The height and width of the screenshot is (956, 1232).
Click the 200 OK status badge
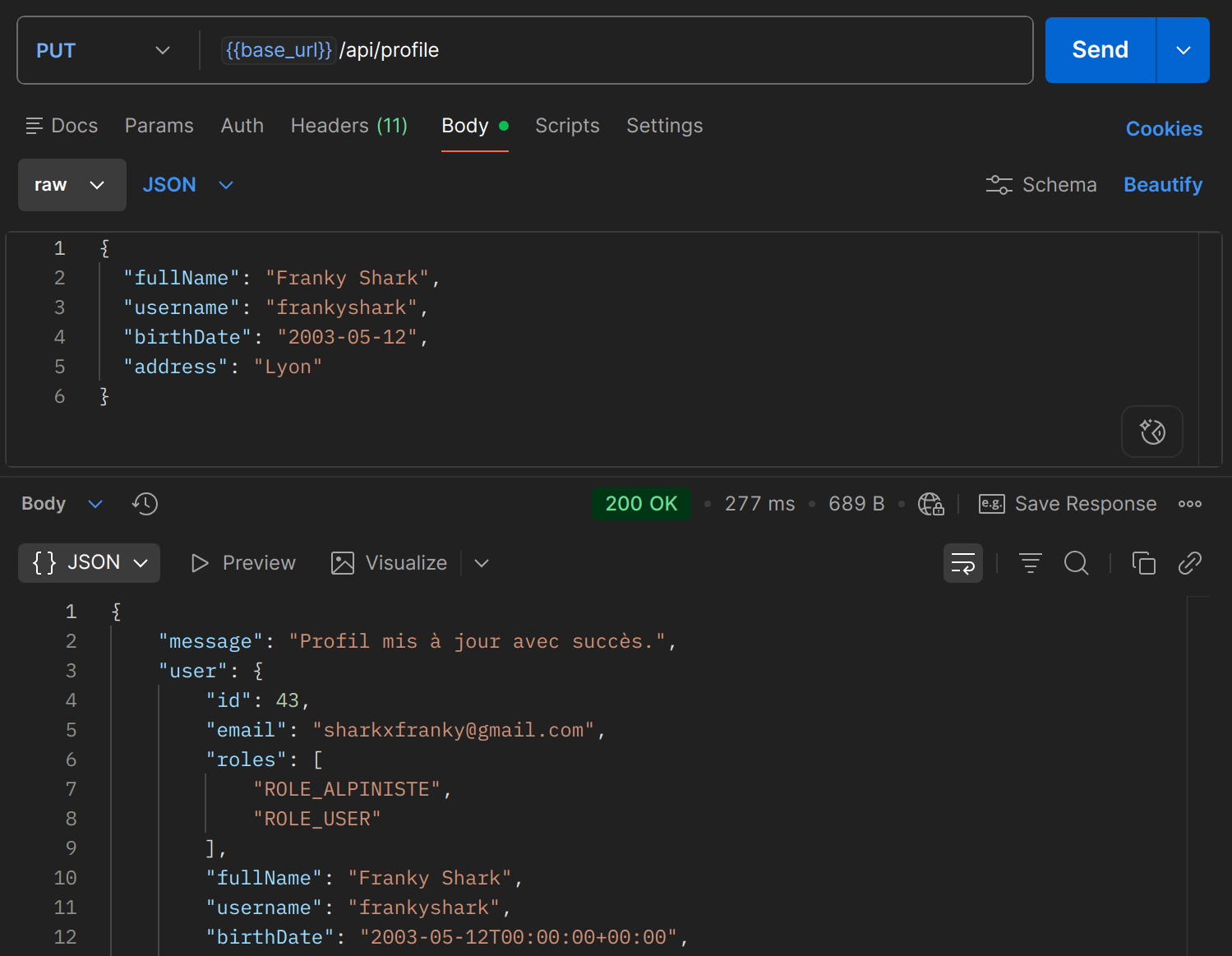641,504
